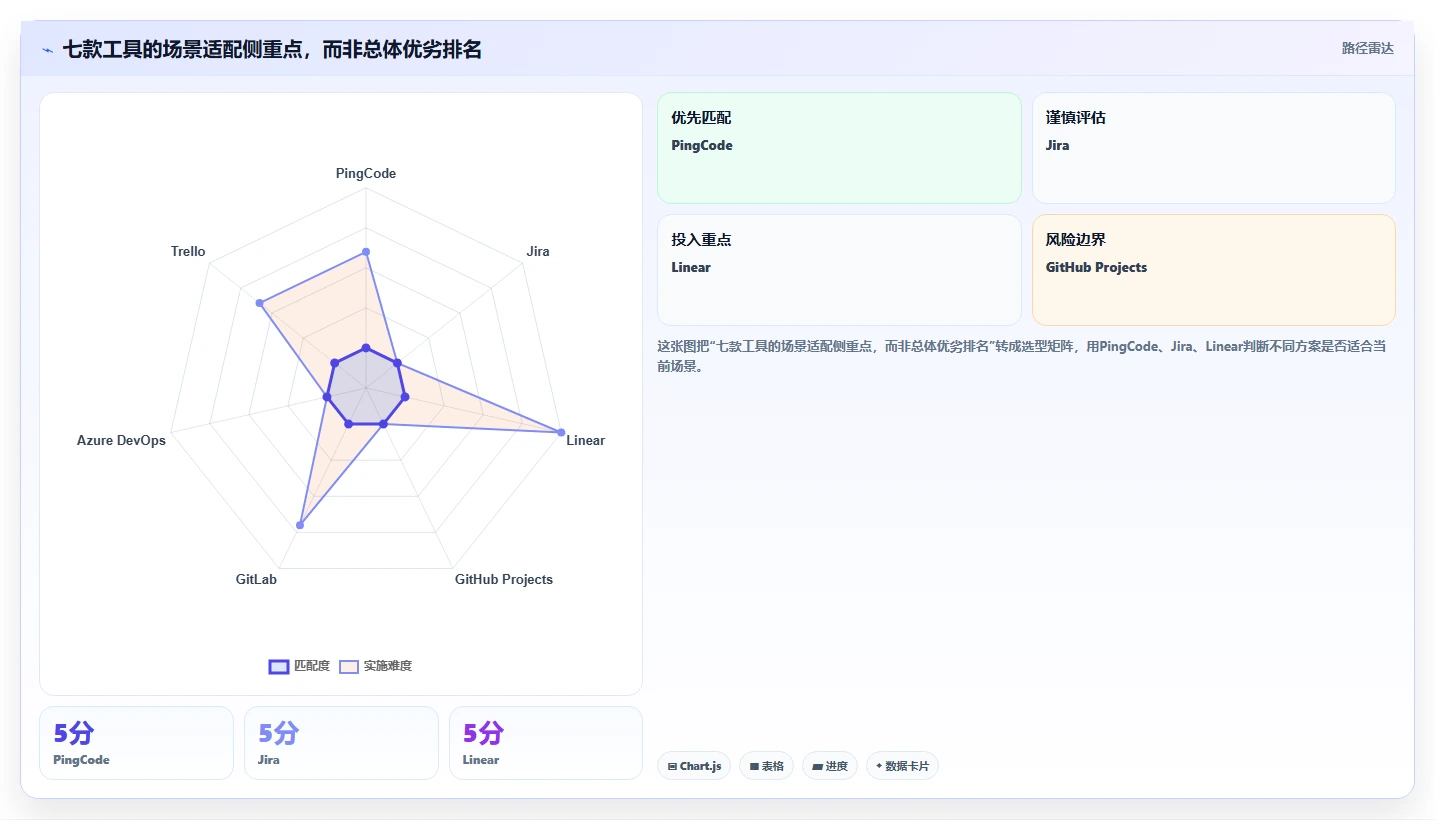Image resolution: width=1435 pixels, height=820 pixels.
Task: Toggle the 实施难度 legend swatch
Action: pyautogui.click(x=349, y=667)
